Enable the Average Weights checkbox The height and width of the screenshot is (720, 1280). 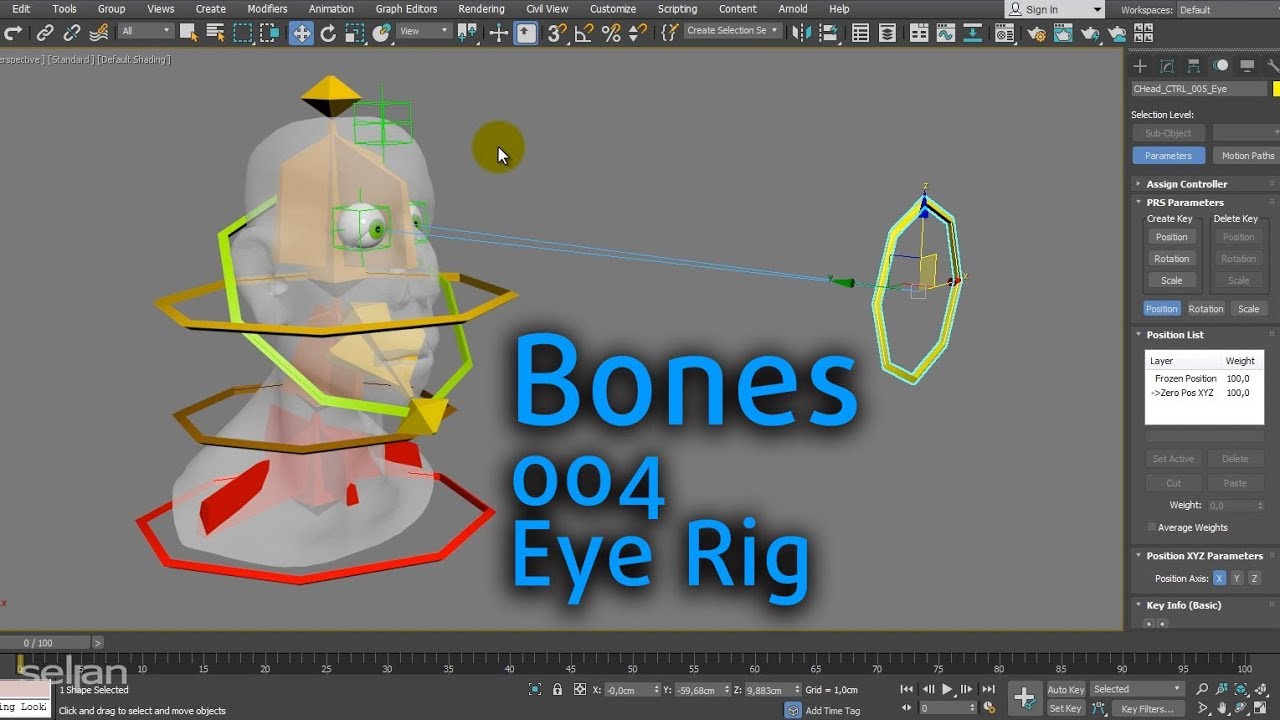[x=1152, y=527]
